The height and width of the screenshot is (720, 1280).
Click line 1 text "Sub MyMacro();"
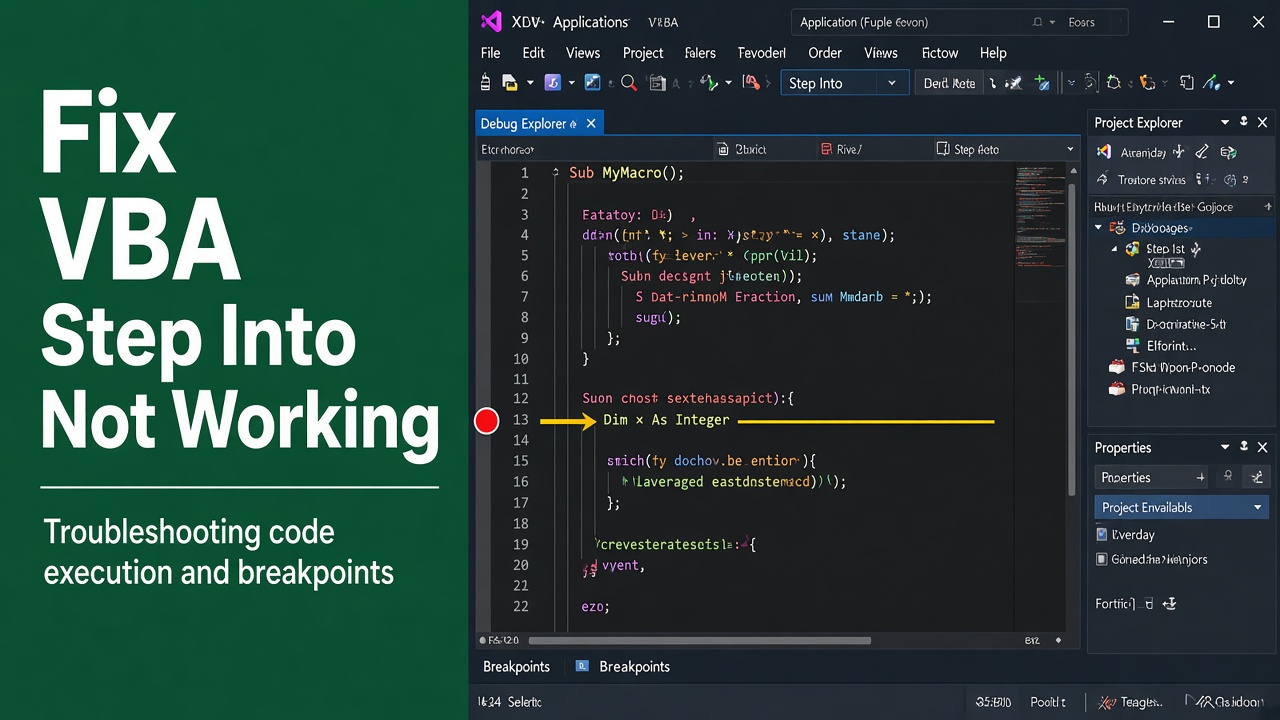(x=626, y=173)
